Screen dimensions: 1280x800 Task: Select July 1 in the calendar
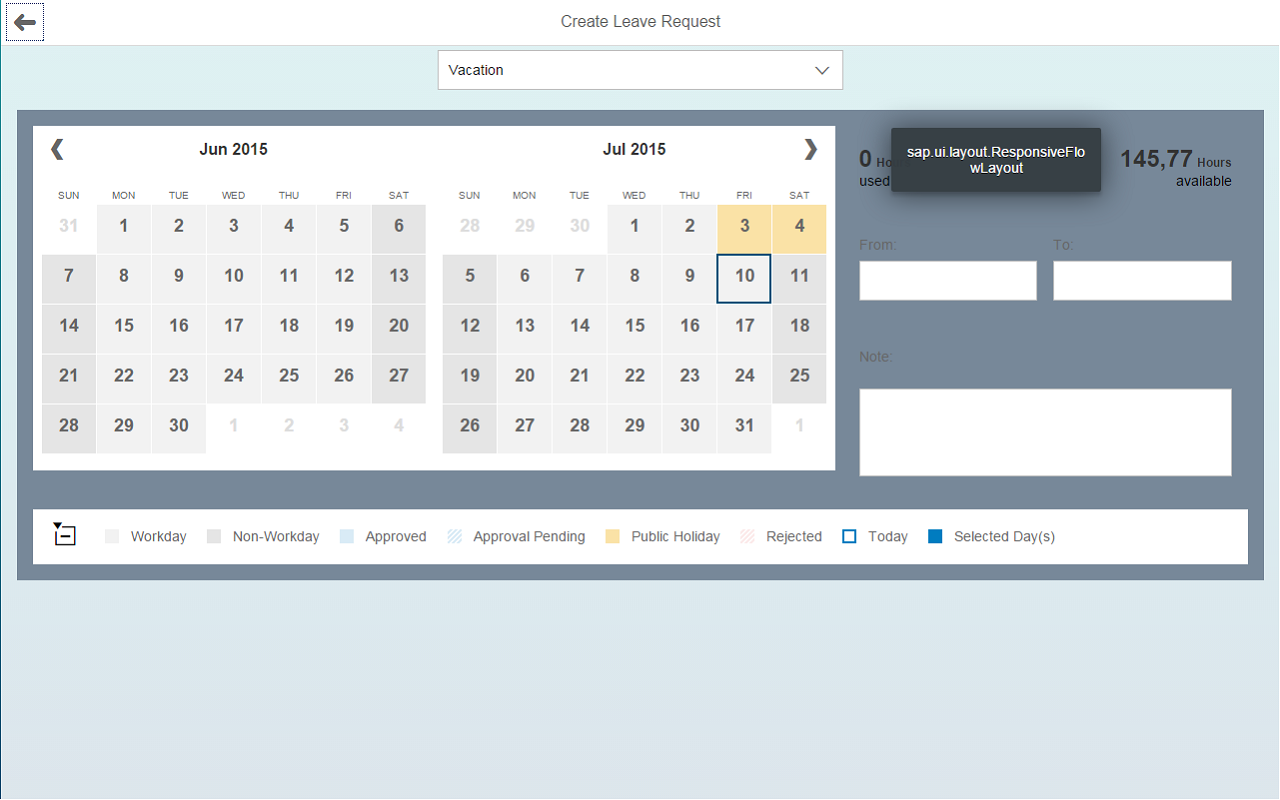tap(634, 228)
